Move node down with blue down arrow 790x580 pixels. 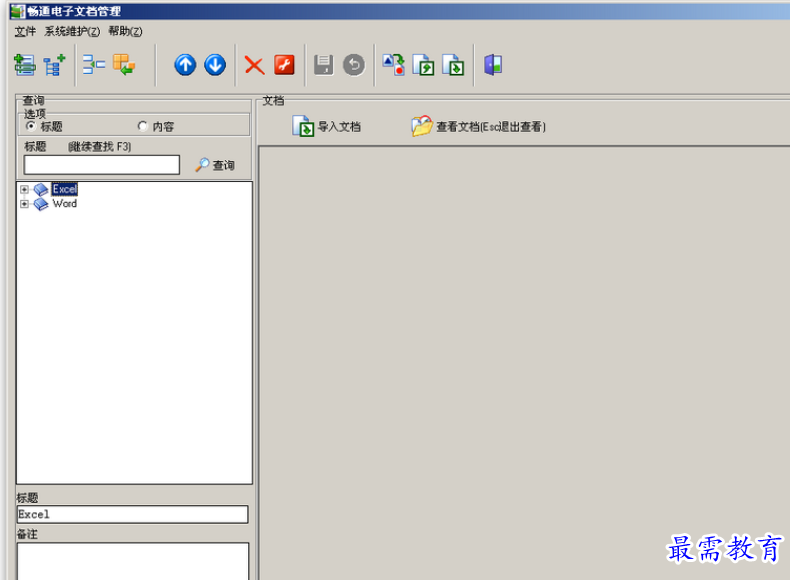tap(215, 65)
